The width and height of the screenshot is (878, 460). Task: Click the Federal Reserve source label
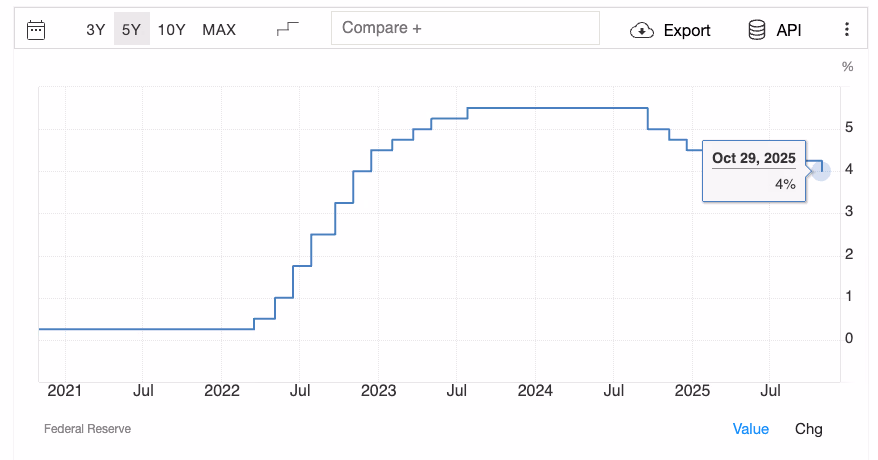[x=87, y=428]
